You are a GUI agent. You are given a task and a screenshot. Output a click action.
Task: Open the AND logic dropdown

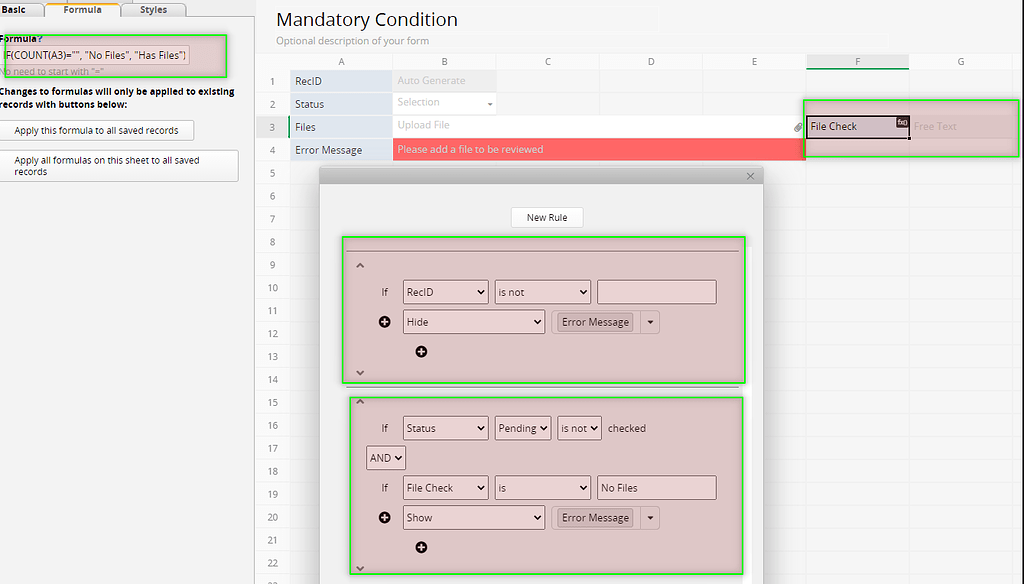pyautogui.click(x=385, y=457)
